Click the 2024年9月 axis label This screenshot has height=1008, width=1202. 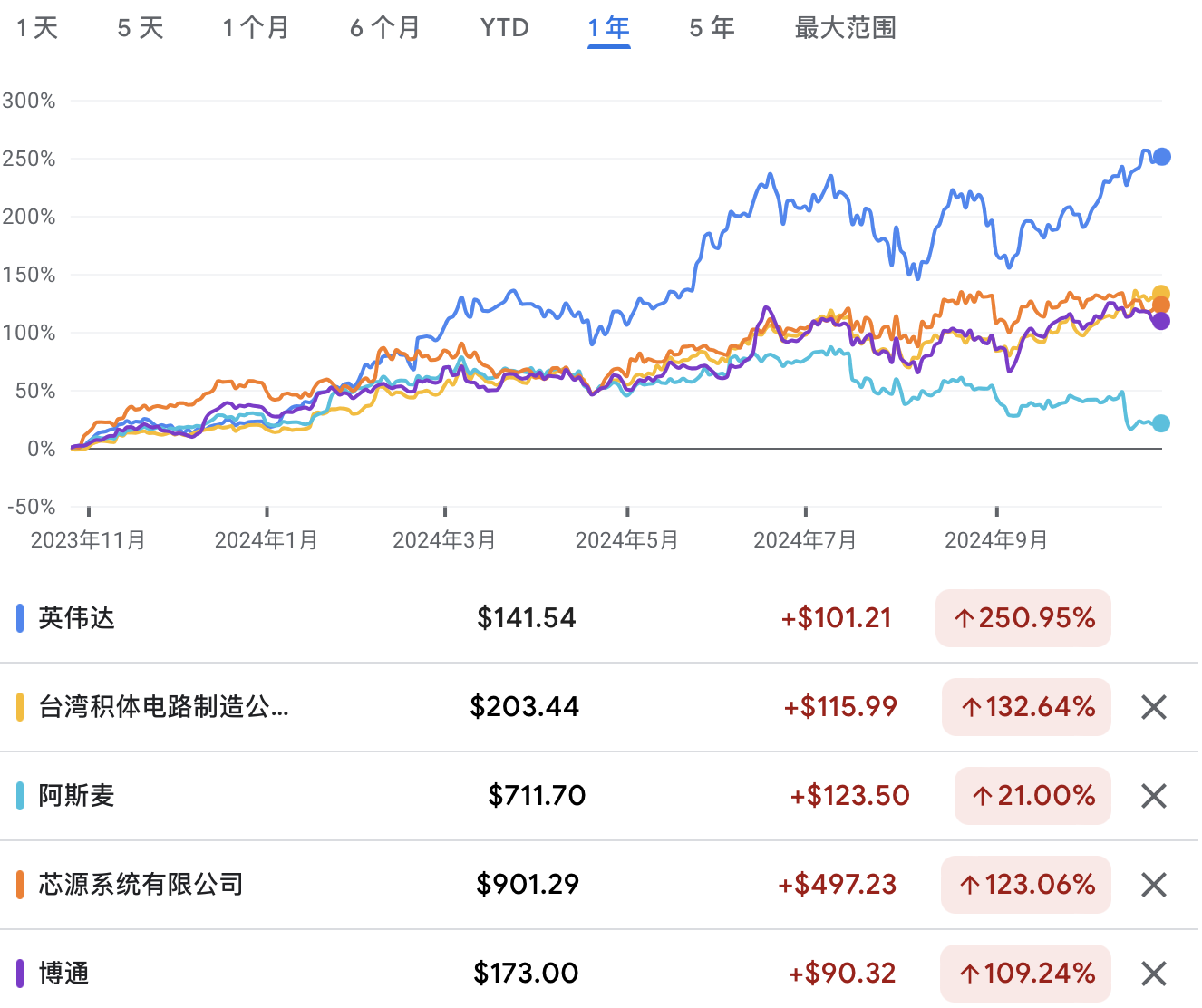click(x=996, y=540)
